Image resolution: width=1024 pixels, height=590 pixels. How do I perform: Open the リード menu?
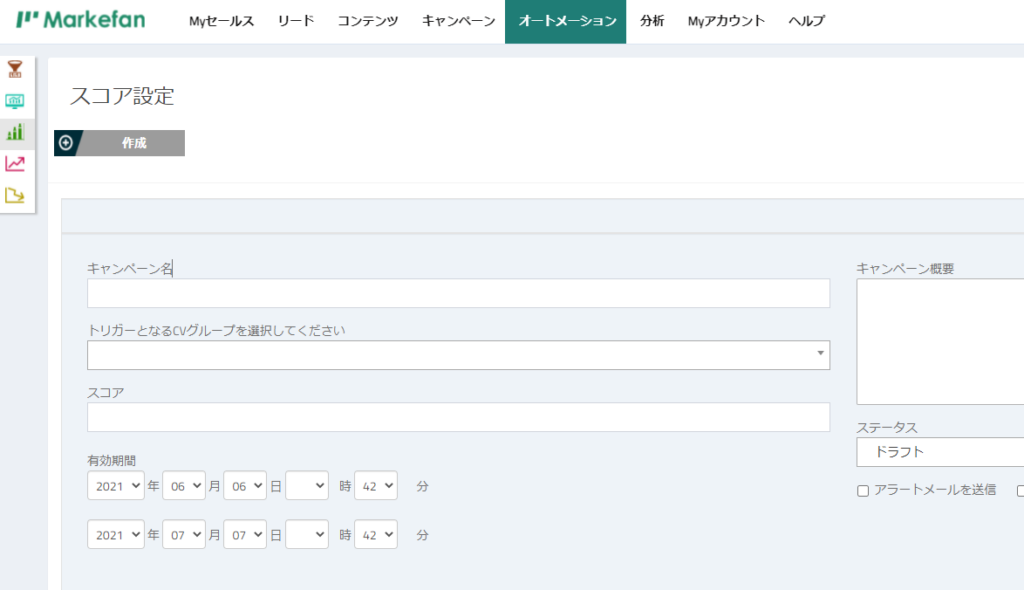click(x=296, y=21)
